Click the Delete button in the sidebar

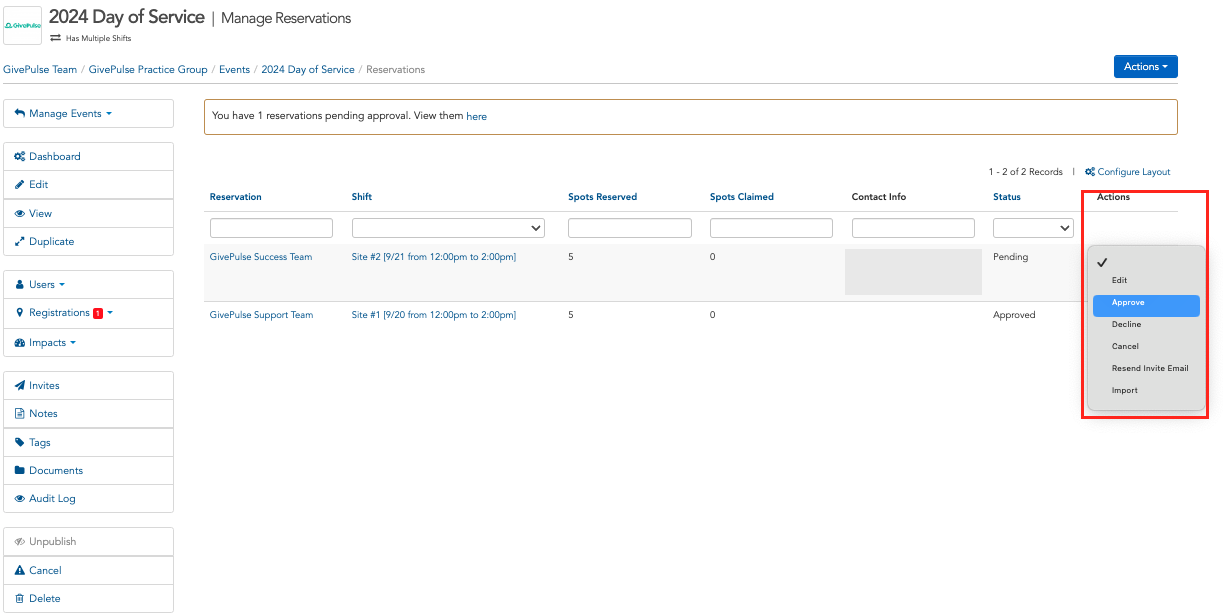[88, 598]
